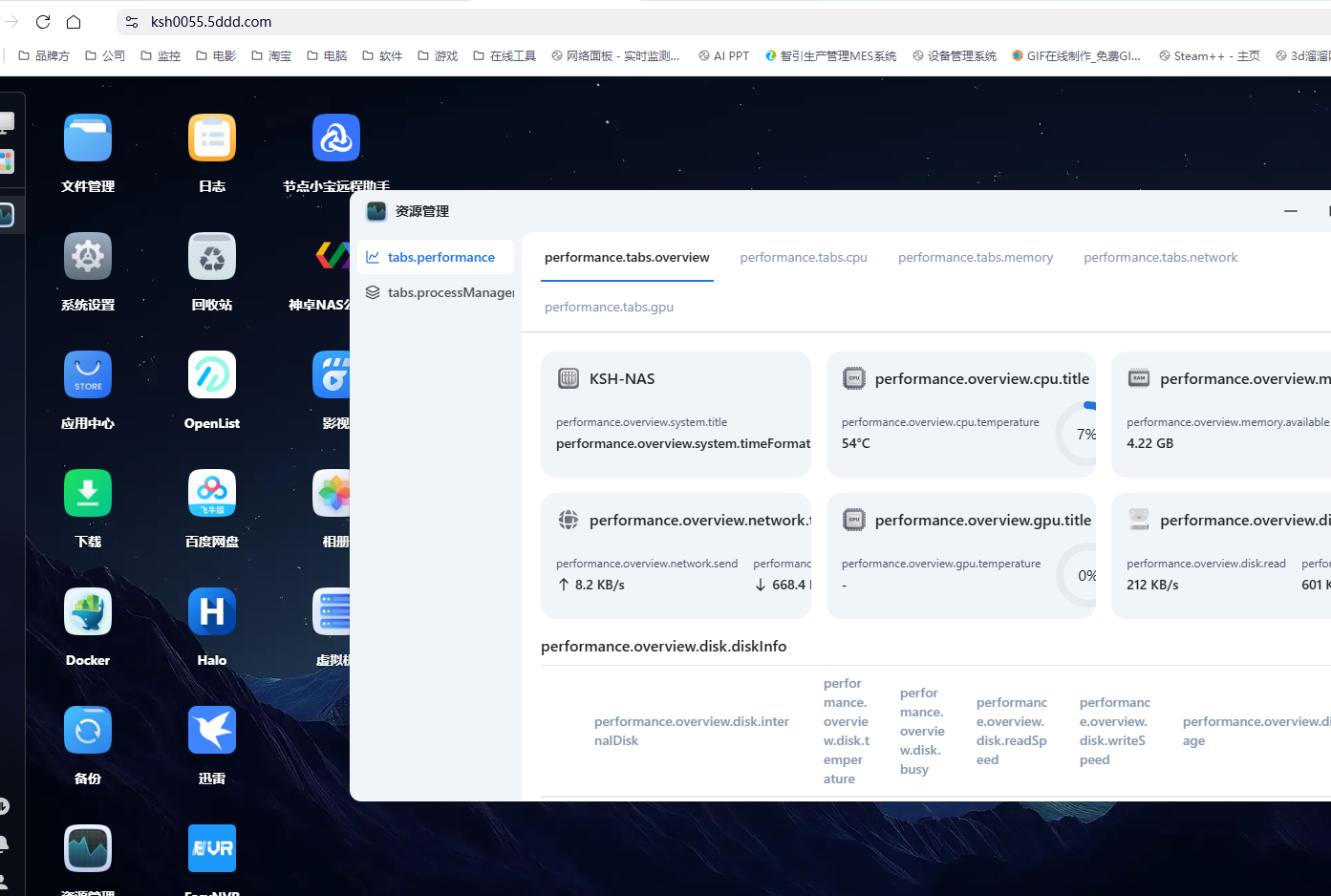Click the browser reload button
This screenshot has width=1331, height=896.
coord(43,22)
